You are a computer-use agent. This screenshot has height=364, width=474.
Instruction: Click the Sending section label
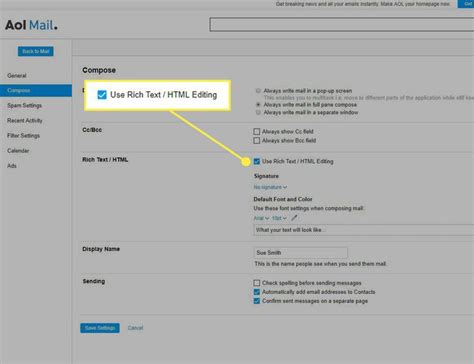click(x=94, y=281)
